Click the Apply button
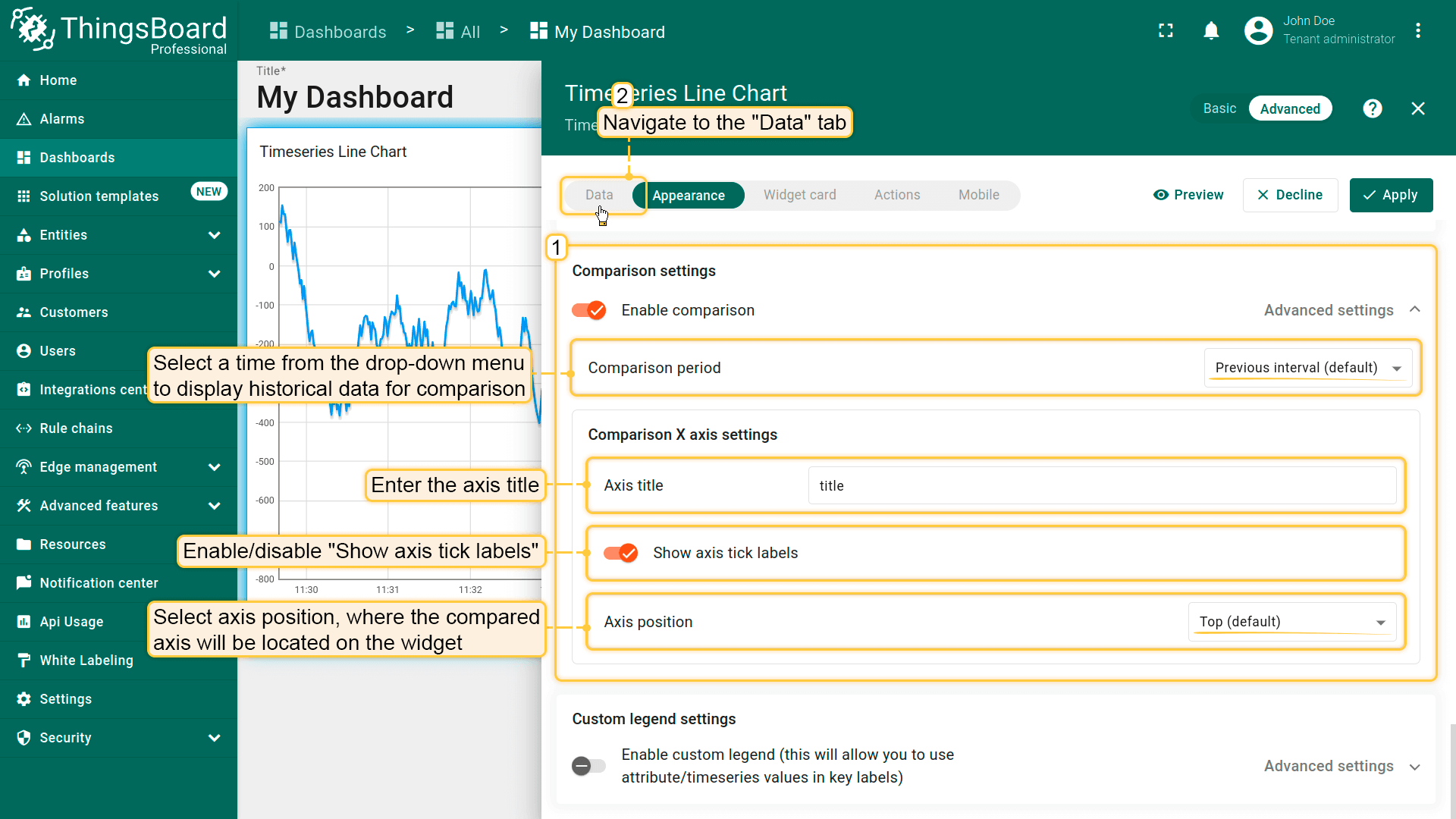The height and width of the screenshot is (819, 1456). point(1391,195)
